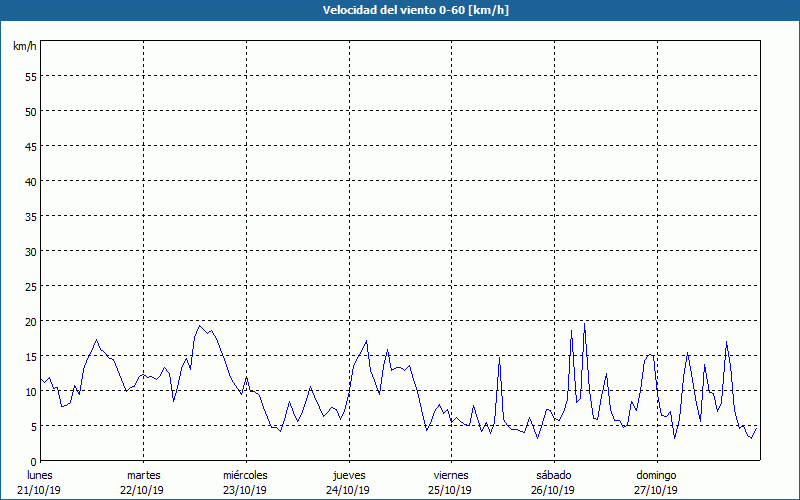This screenshot has width=800, height=500.
Task: Click the y-axis value 25
Action: 31,287
